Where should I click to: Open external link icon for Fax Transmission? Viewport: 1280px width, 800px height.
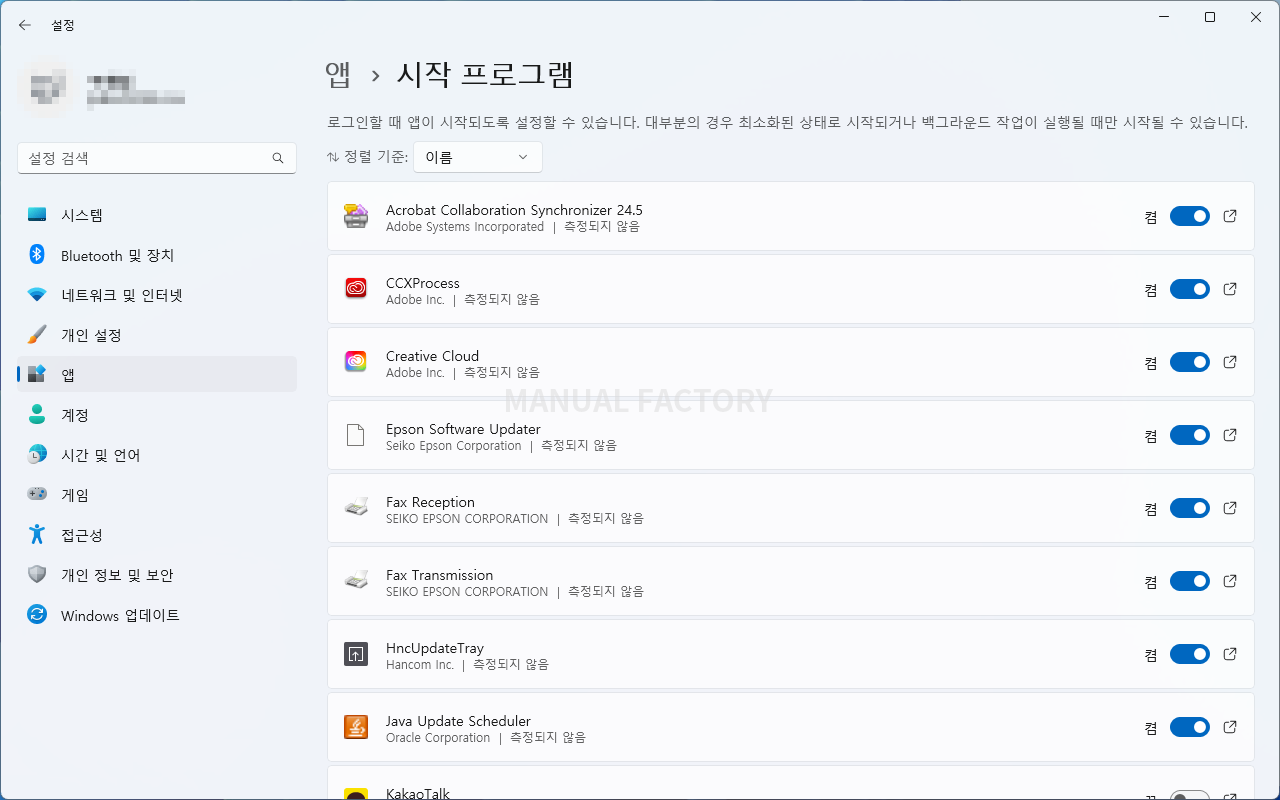click(x=1230, y=581)
